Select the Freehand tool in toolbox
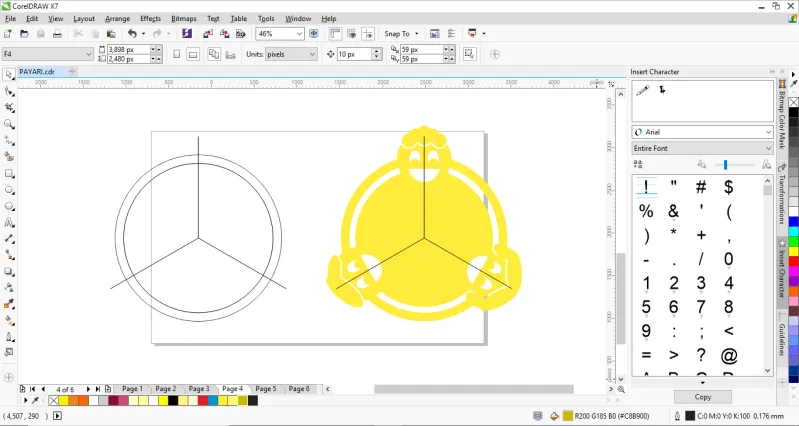This screenshot has width=799, height=426. pos(9,140)
